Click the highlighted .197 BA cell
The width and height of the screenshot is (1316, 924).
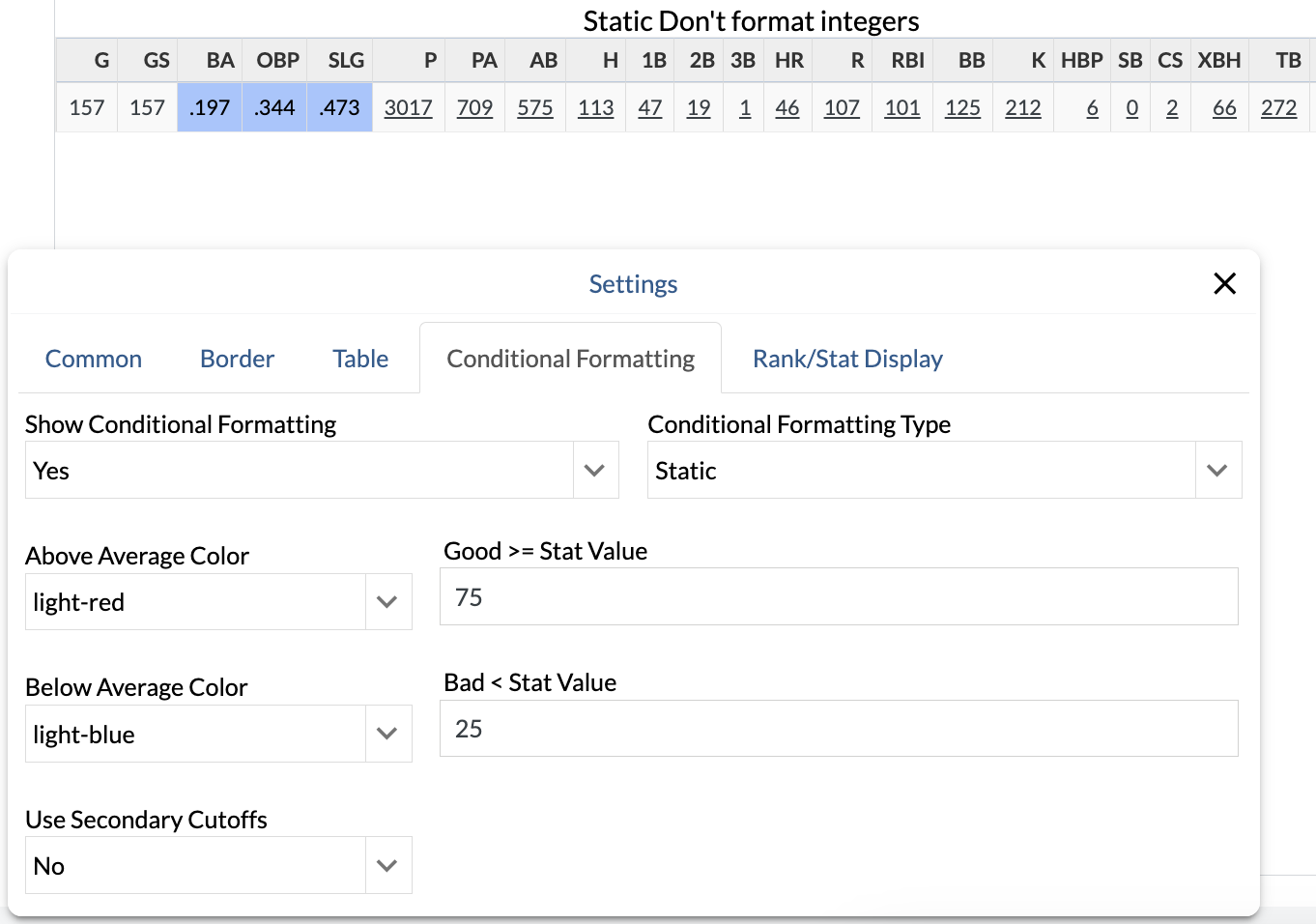coord(210,107)
